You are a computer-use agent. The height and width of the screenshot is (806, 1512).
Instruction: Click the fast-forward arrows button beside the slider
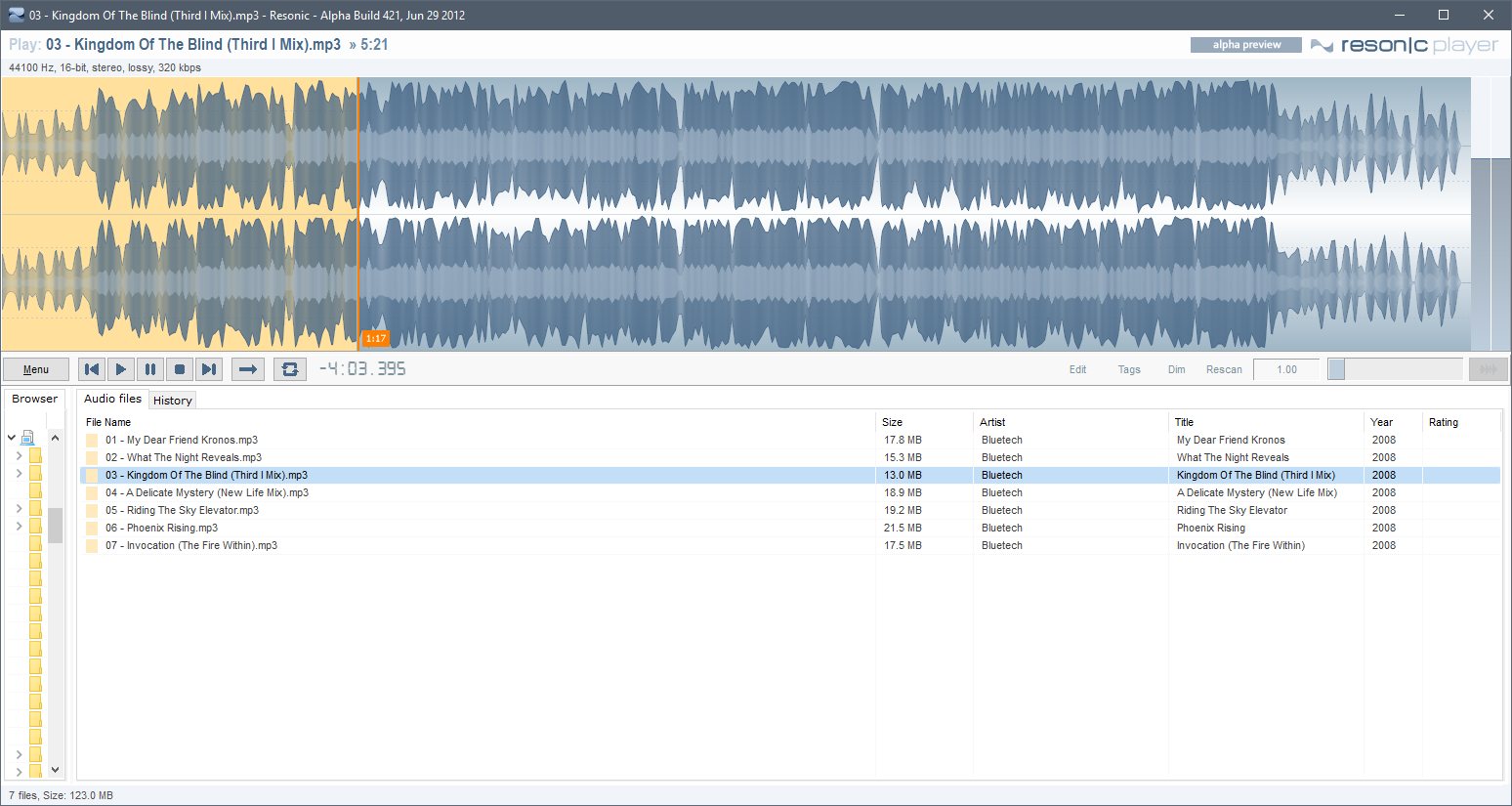[x=1489, y=369]
